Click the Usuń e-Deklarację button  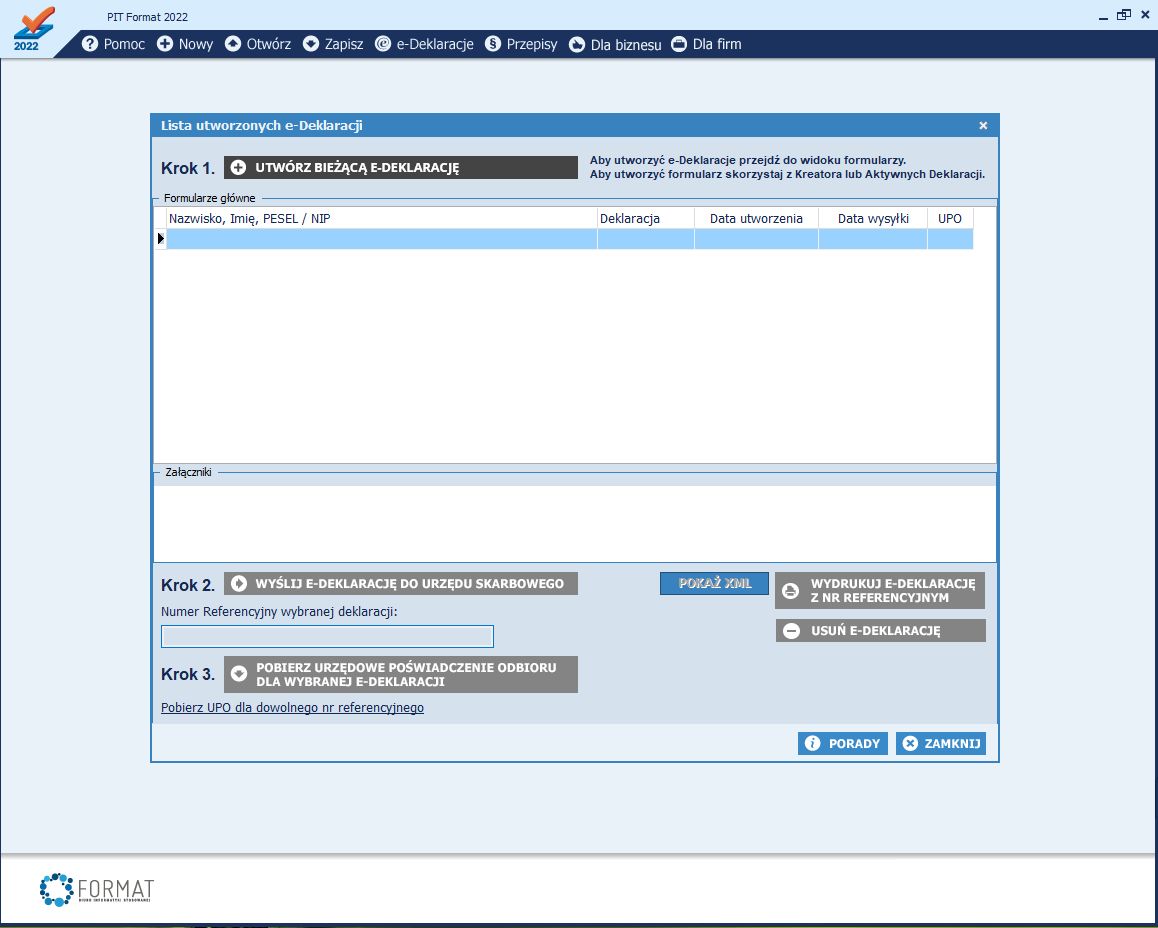pos(880,630)
